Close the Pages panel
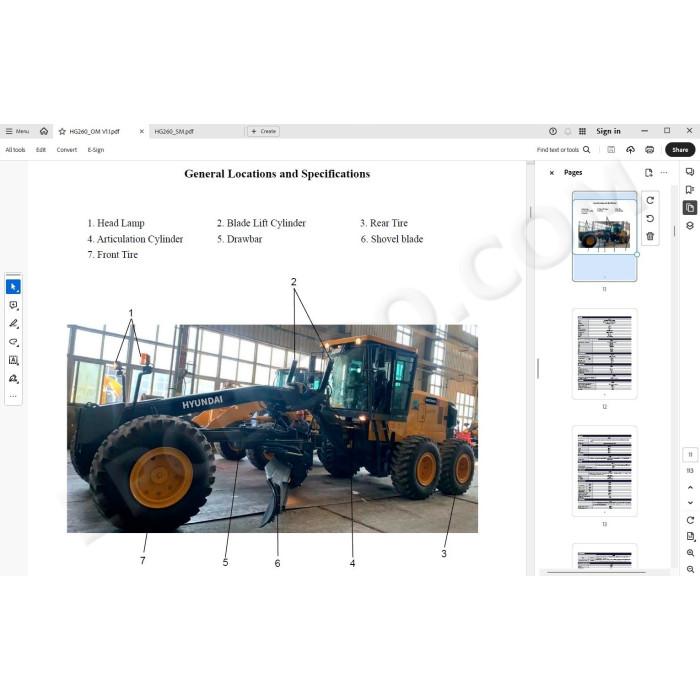Image resolution: width=700 pixels, height=700 pixels. coord(551,173)
